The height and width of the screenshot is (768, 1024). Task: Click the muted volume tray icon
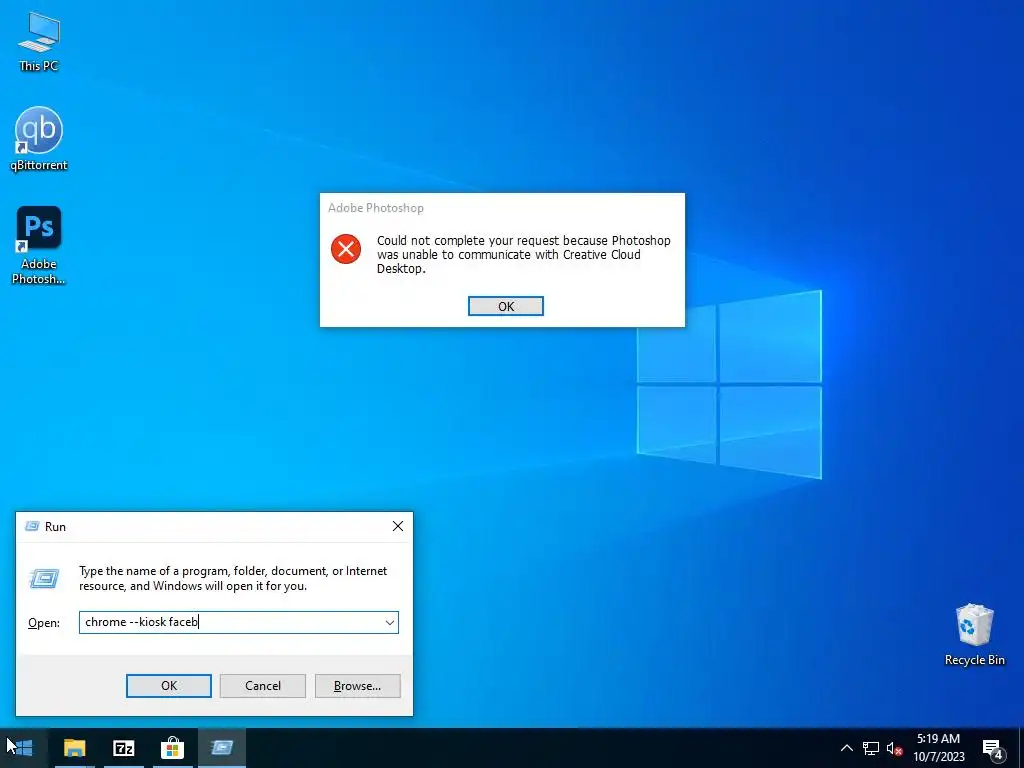click(894, 748)
